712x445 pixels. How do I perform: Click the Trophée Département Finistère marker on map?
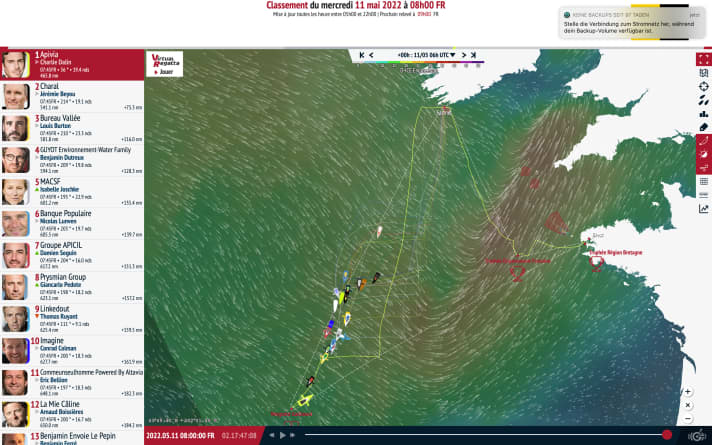click(x=517, y=274)
